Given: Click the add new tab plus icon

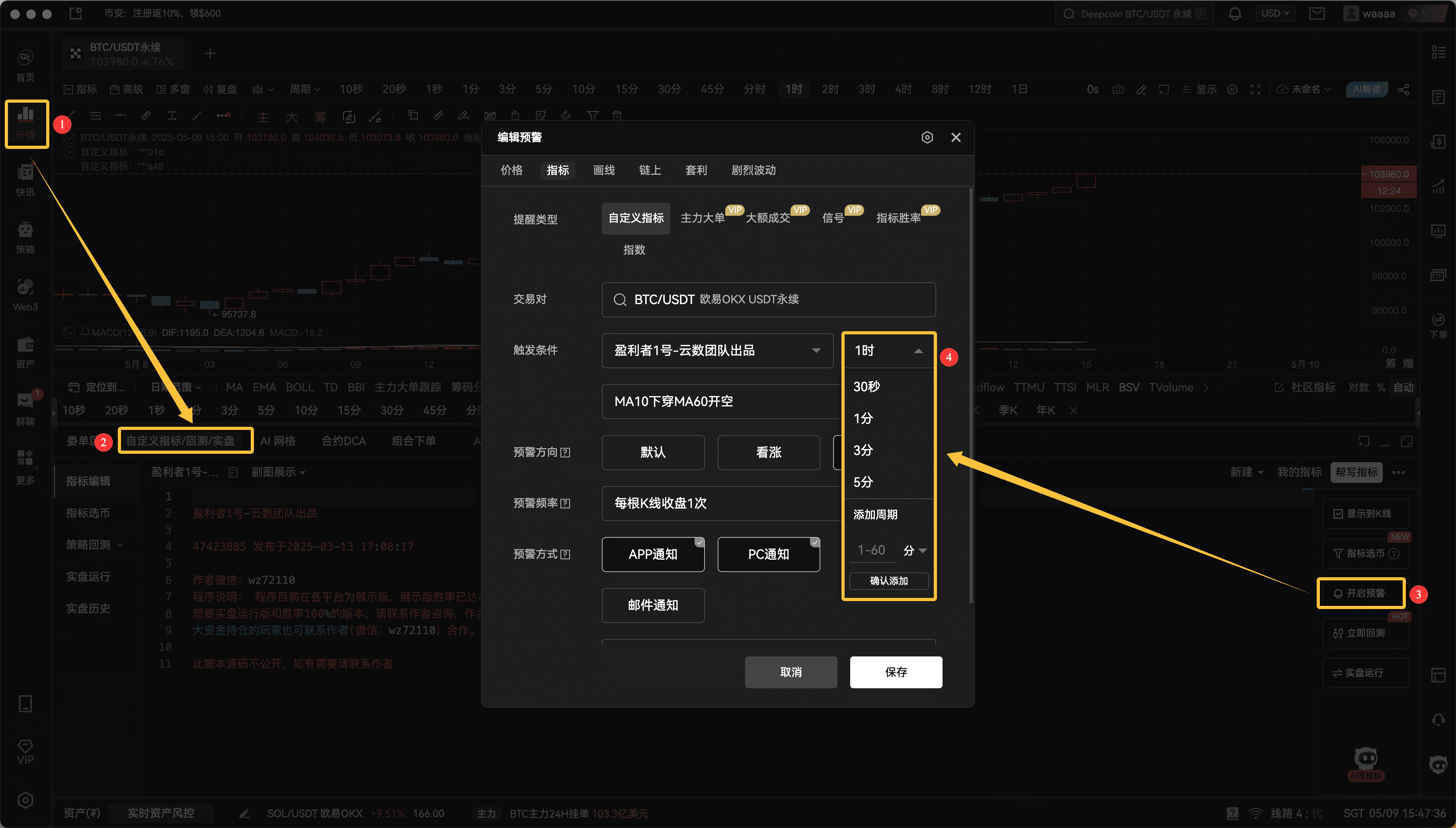Looking at the screenshot, I should 210,53.
